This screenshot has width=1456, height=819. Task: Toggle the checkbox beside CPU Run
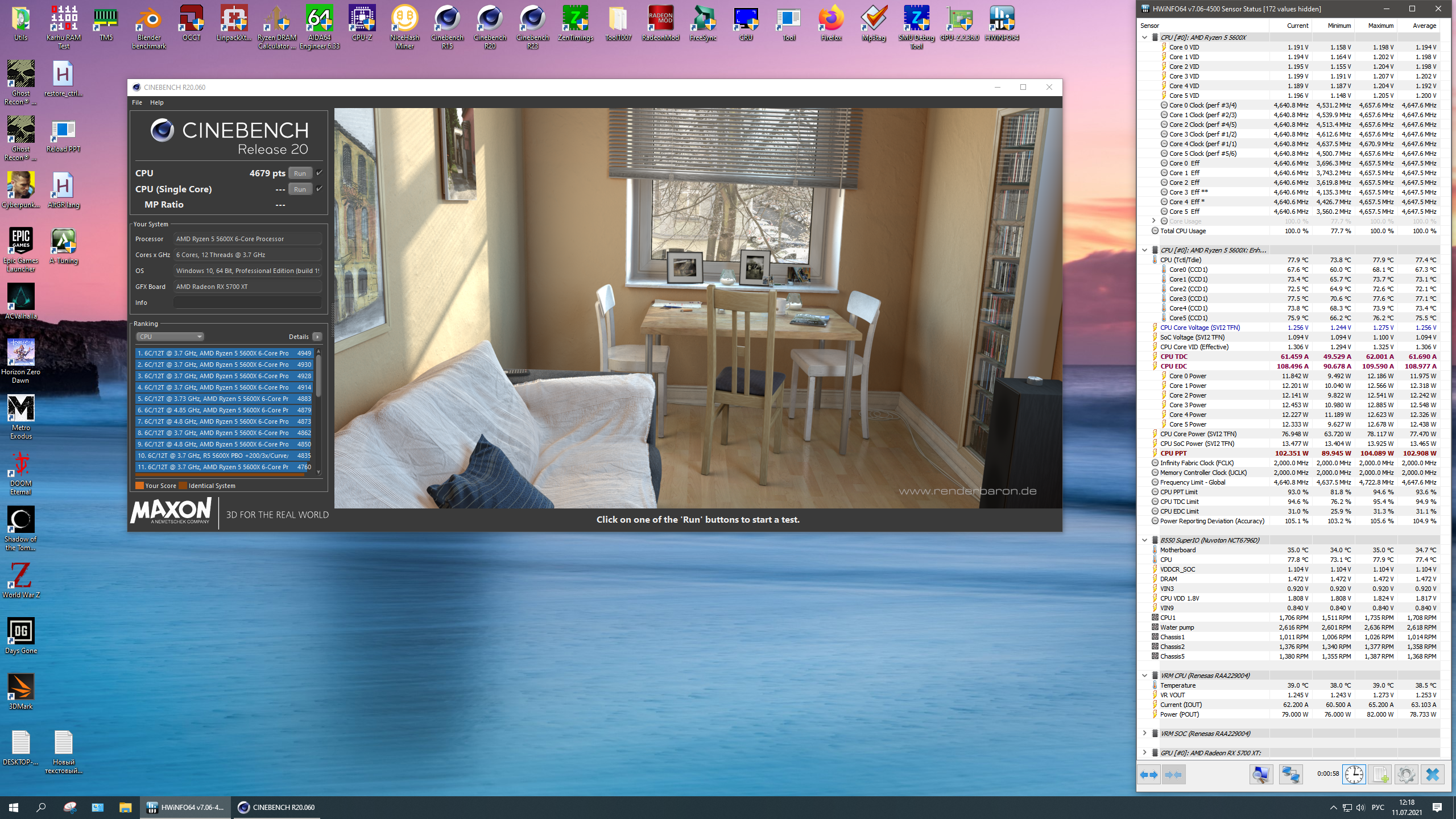click(x=319, y=173)
